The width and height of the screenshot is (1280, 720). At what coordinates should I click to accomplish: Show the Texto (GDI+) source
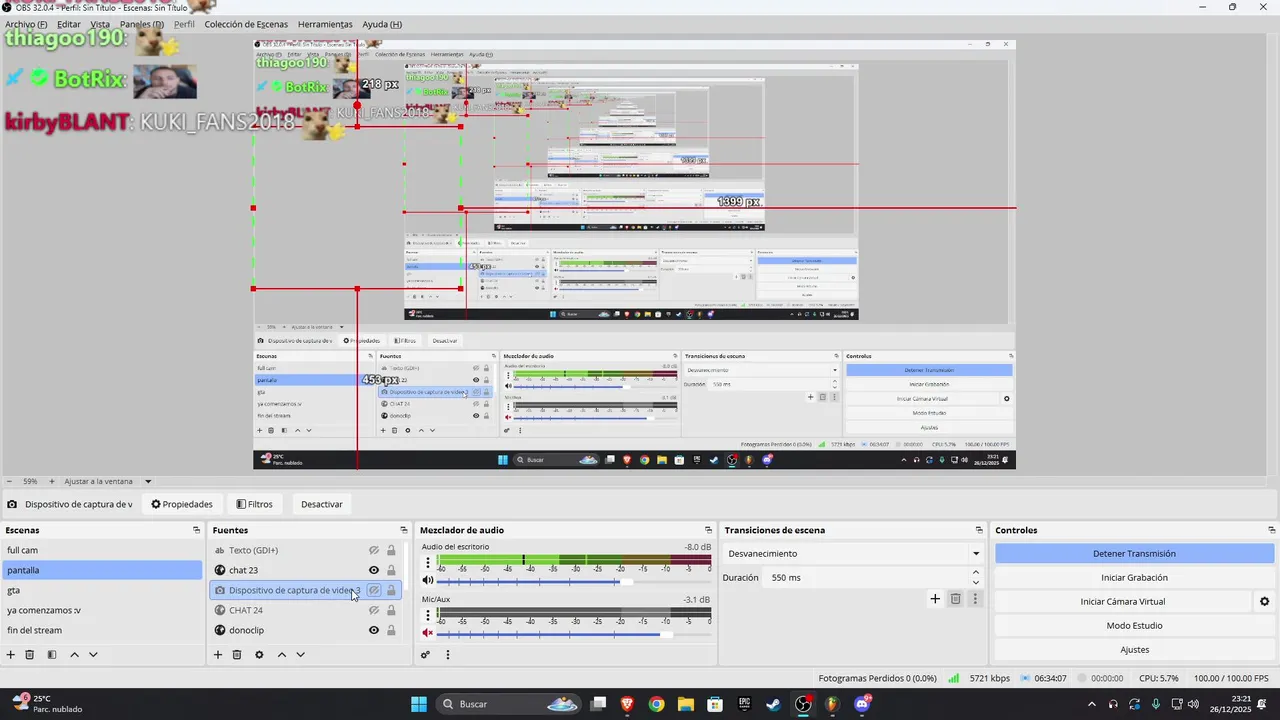pos(374,550)
